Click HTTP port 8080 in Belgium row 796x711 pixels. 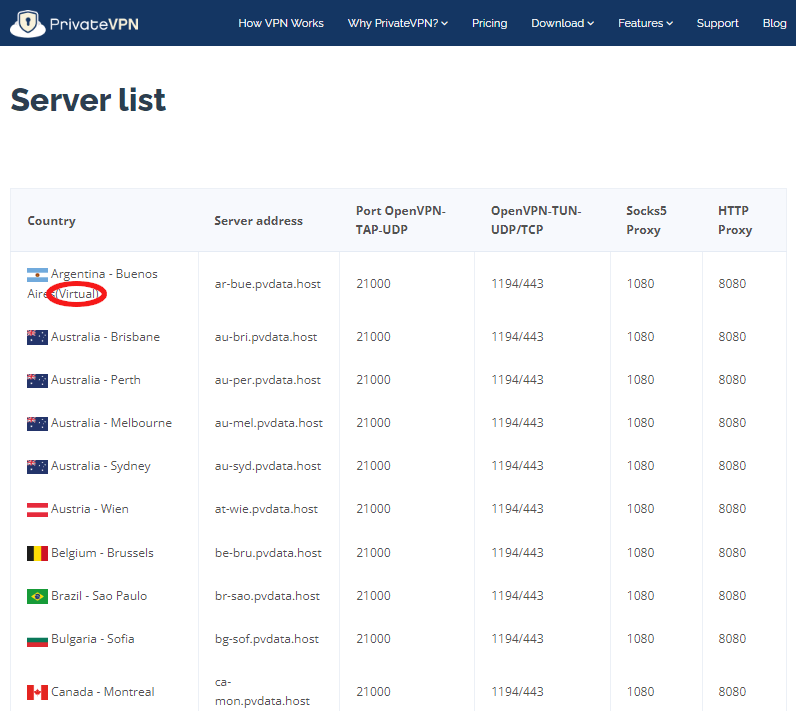(732, 553)
